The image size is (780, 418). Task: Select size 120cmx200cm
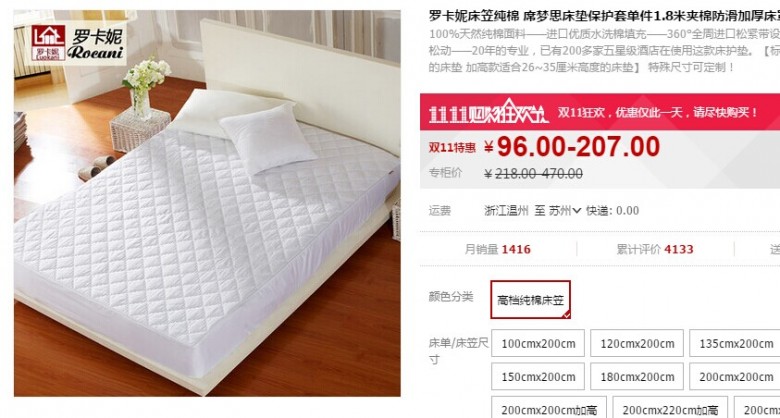pos(637,343)
